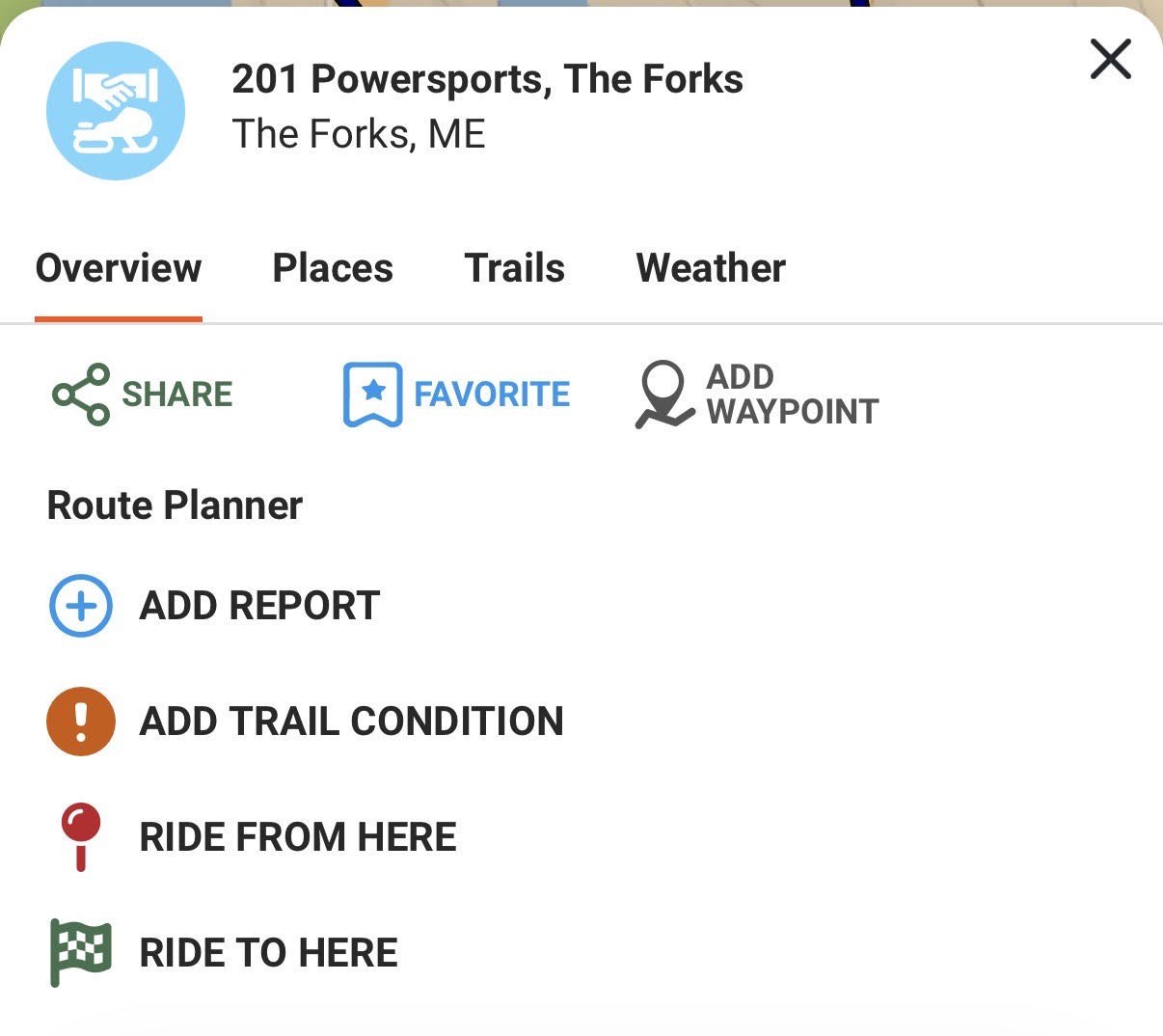1163x1036 pixels.
Task: Click the snowmobile dealer avatar icon
Action: click(x=115, y=111)
